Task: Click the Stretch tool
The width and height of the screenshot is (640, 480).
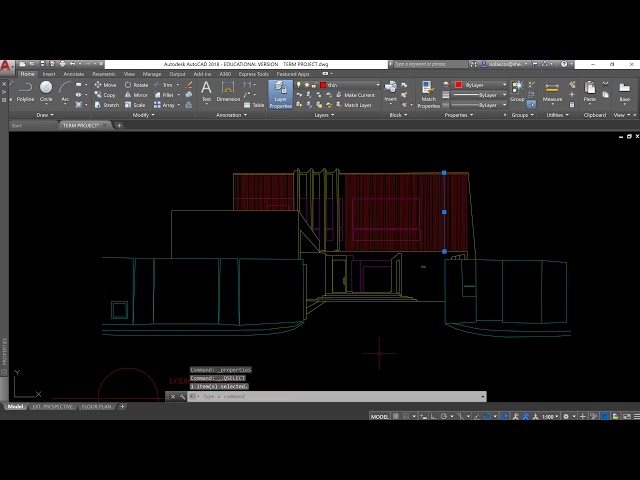Action: tap(107, 105)
